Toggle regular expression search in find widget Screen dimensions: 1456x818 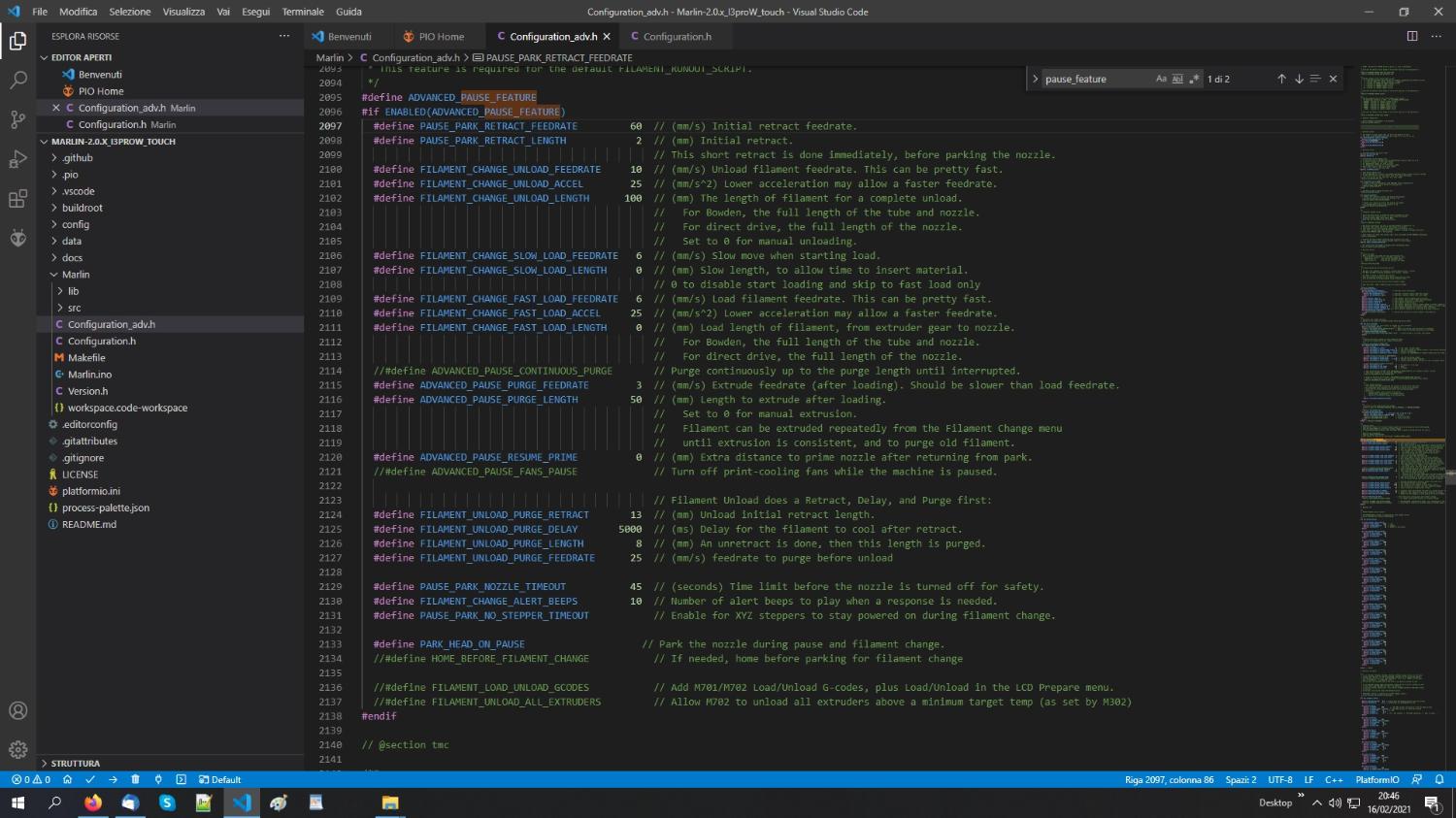click(1194, 79)
